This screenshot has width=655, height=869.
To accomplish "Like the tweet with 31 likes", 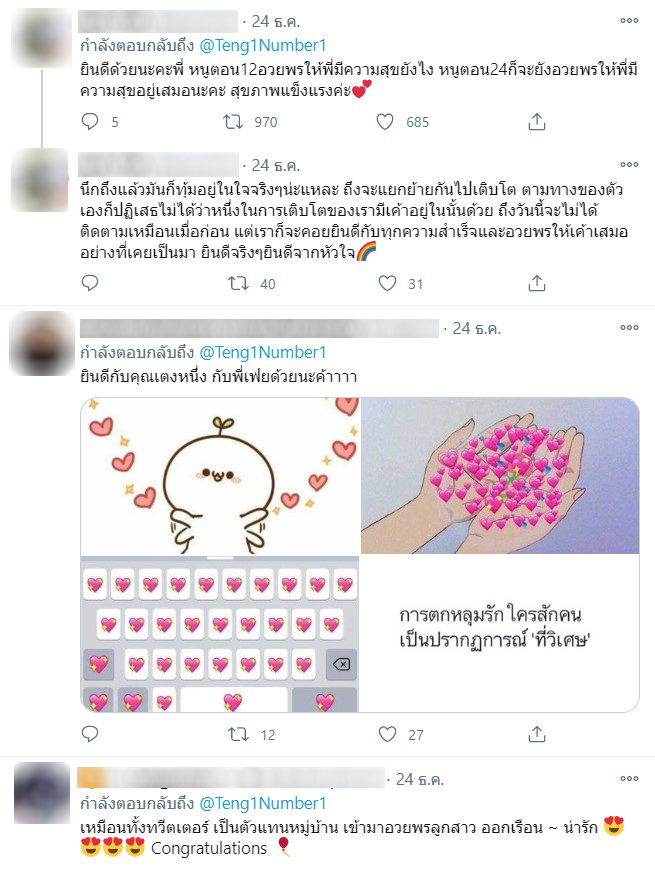I will 387,283.
